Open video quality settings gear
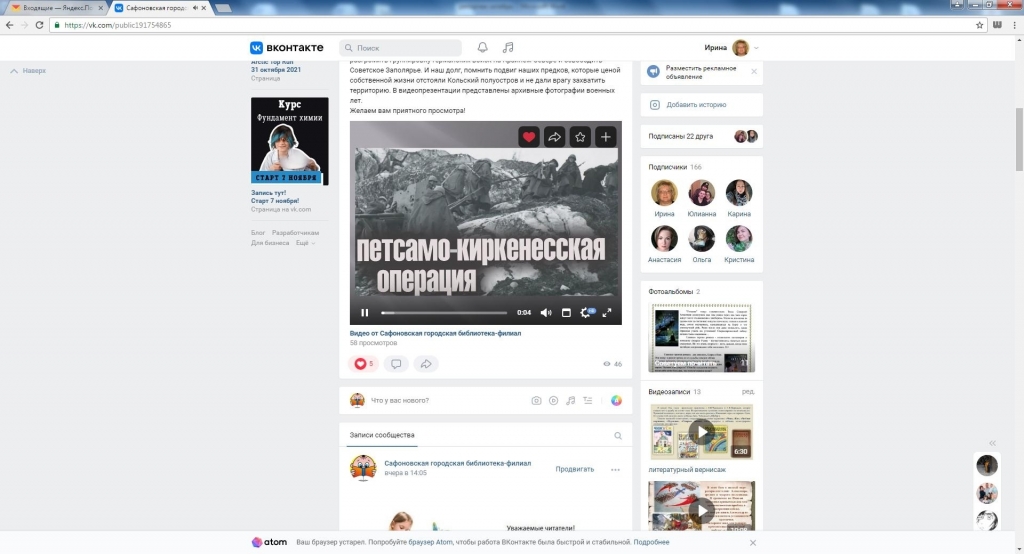The width and height of the screenshot is (1024, 554). tap(586, 313)
